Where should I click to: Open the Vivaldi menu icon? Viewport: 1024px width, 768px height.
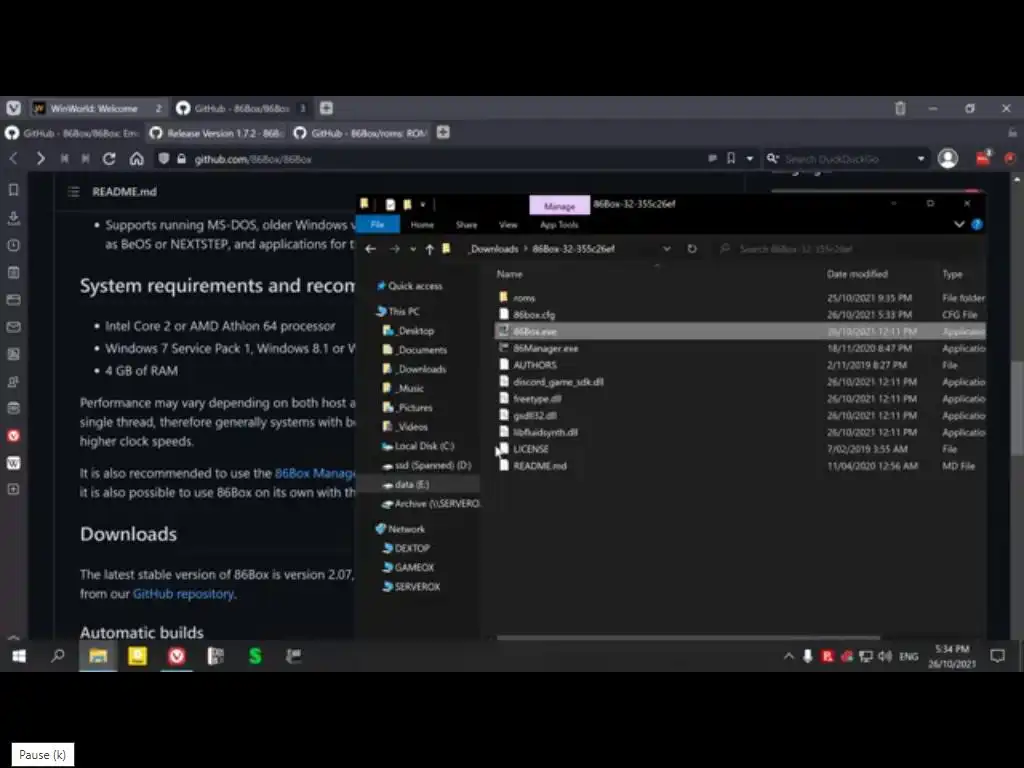[13, 108]
